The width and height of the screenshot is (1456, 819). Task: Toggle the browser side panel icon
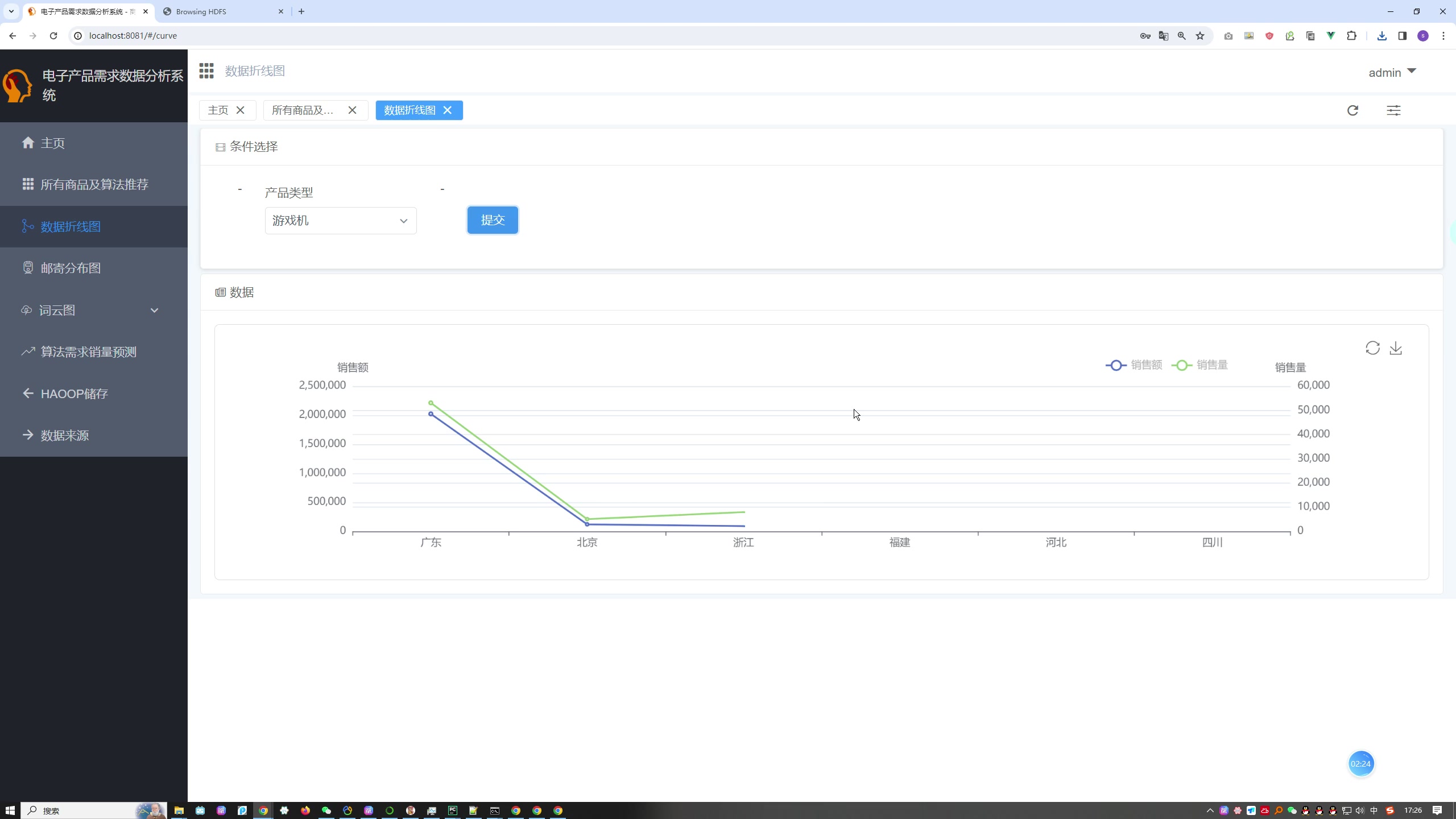click(1402, 36)
